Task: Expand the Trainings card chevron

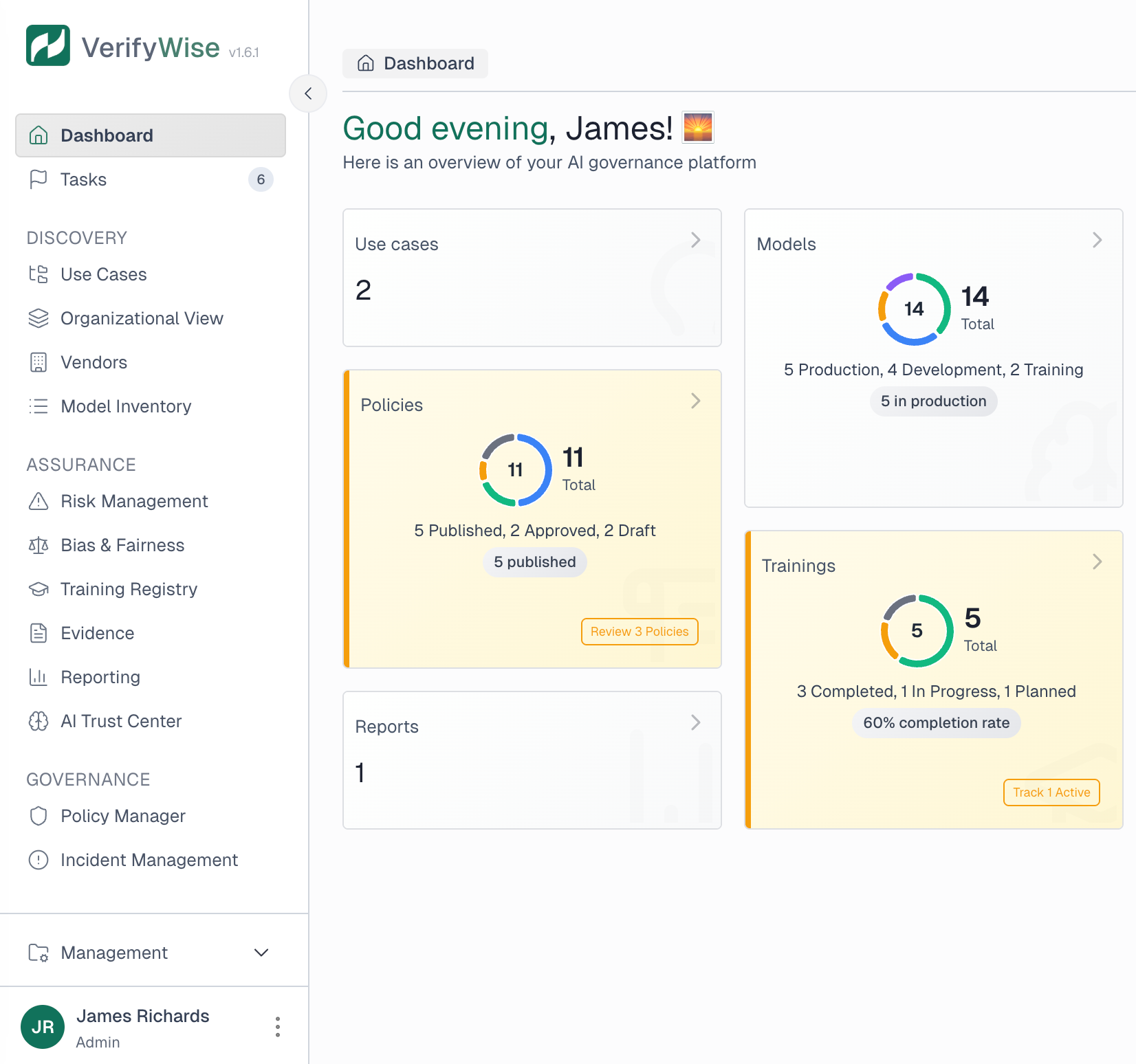Action: [1097, 562]
